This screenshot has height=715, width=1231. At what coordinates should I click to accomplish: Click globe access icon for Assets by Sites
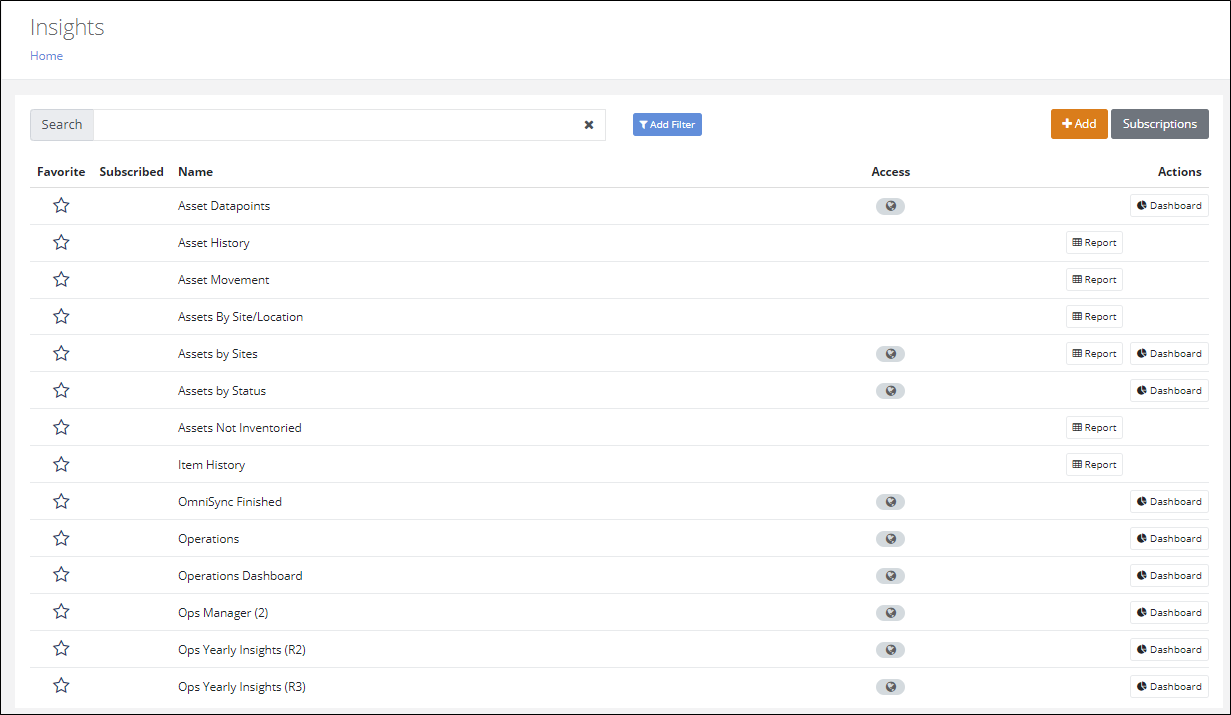point(890,354)
